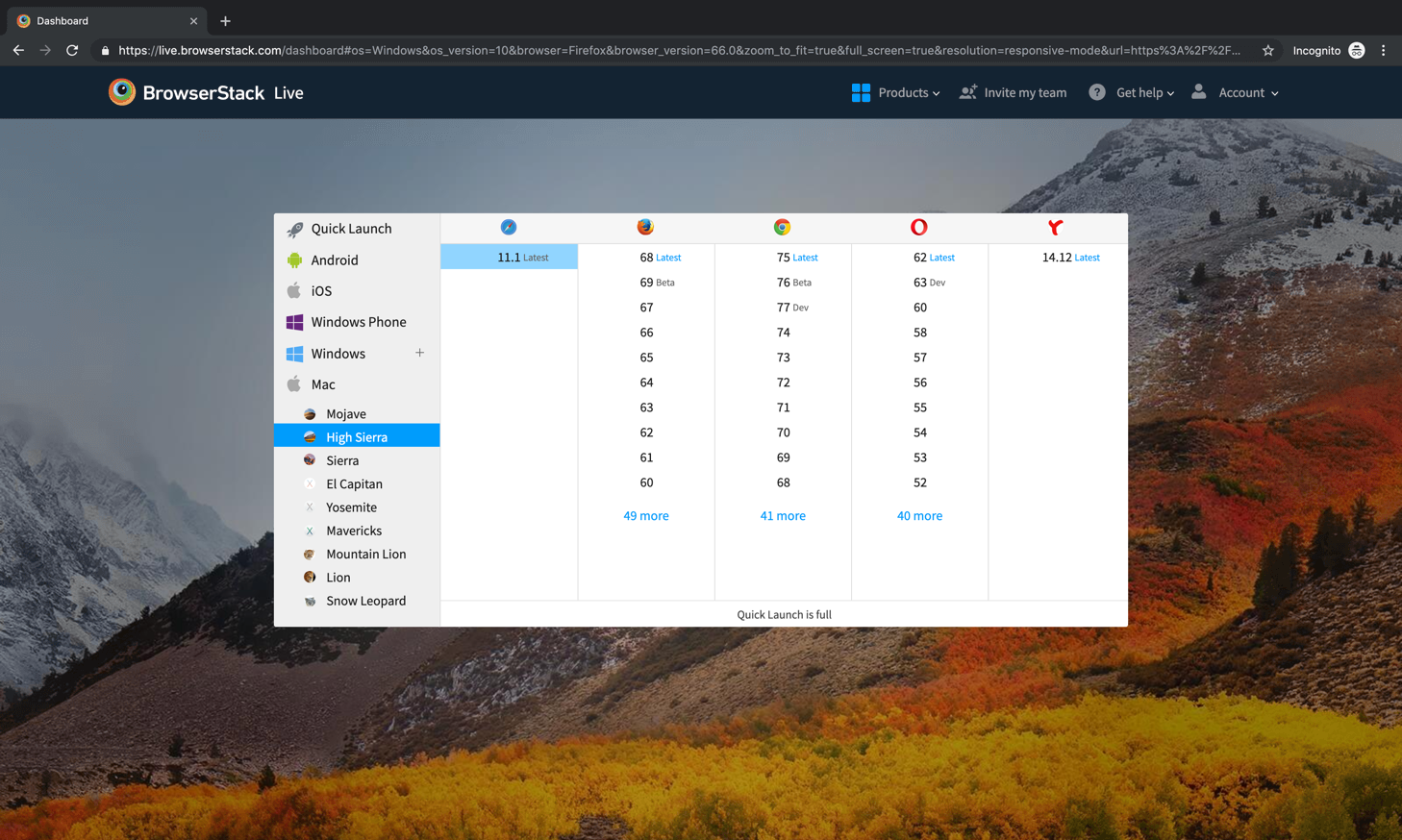Click the BrowserStack logo icon
This screenshot has height=840, width=1402.
[122, 92]
